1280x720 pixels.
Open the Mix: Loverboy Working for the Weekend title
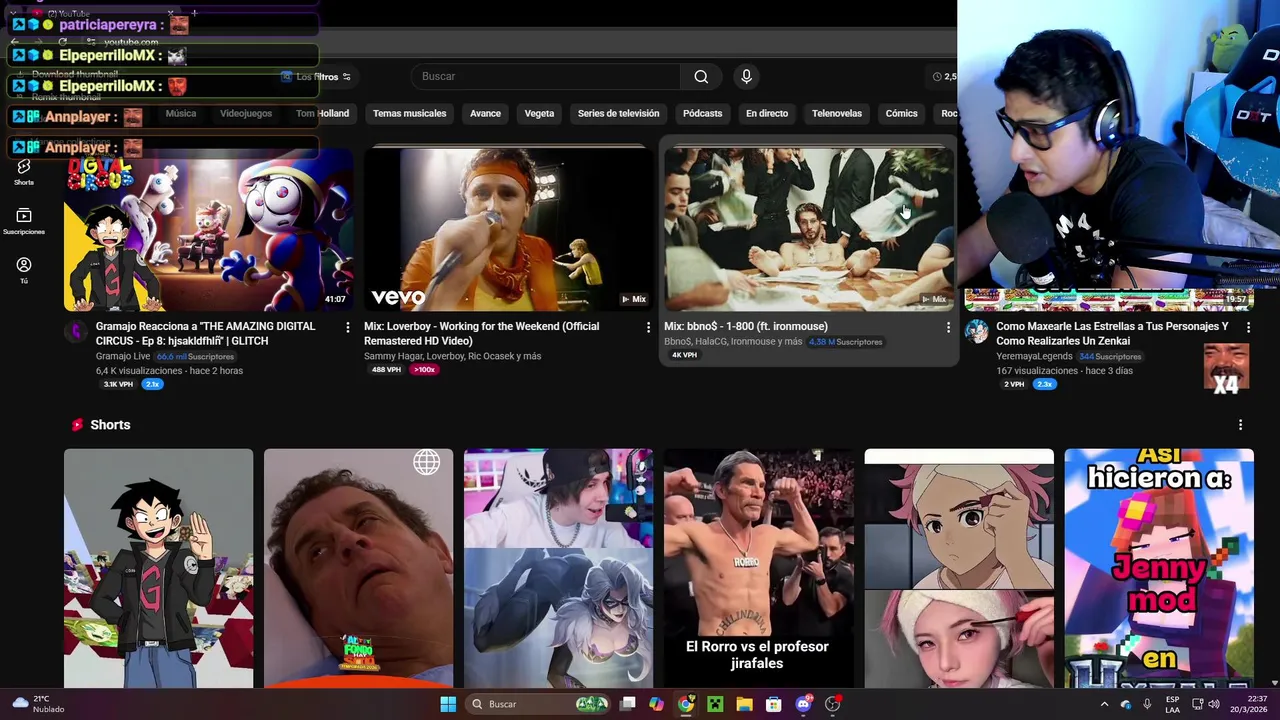tap(481, 333)
